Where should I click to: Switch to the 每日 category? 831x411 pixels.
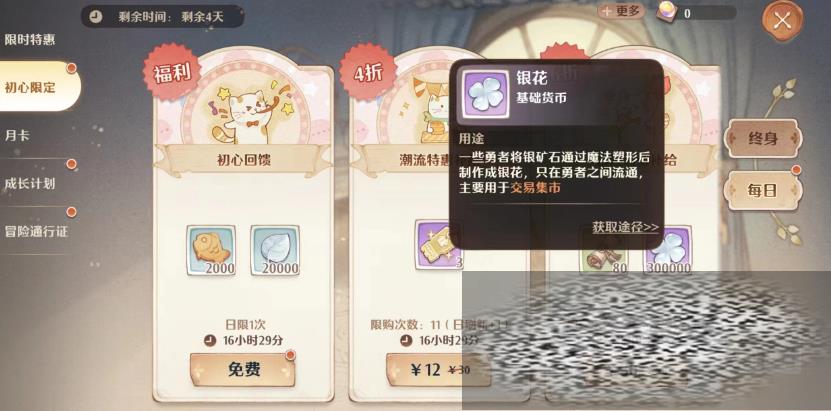763,191
